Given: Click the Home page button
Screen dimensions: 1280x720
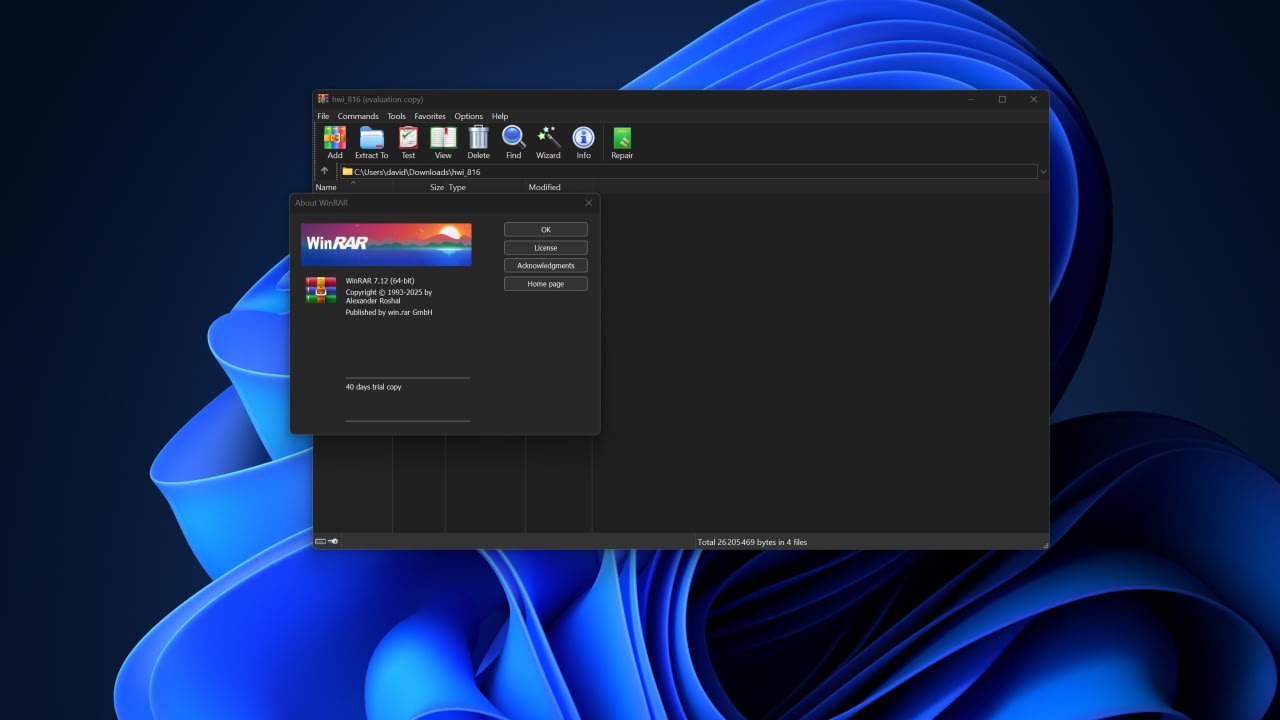Looking at the screenshot, I should pos(545,284).
